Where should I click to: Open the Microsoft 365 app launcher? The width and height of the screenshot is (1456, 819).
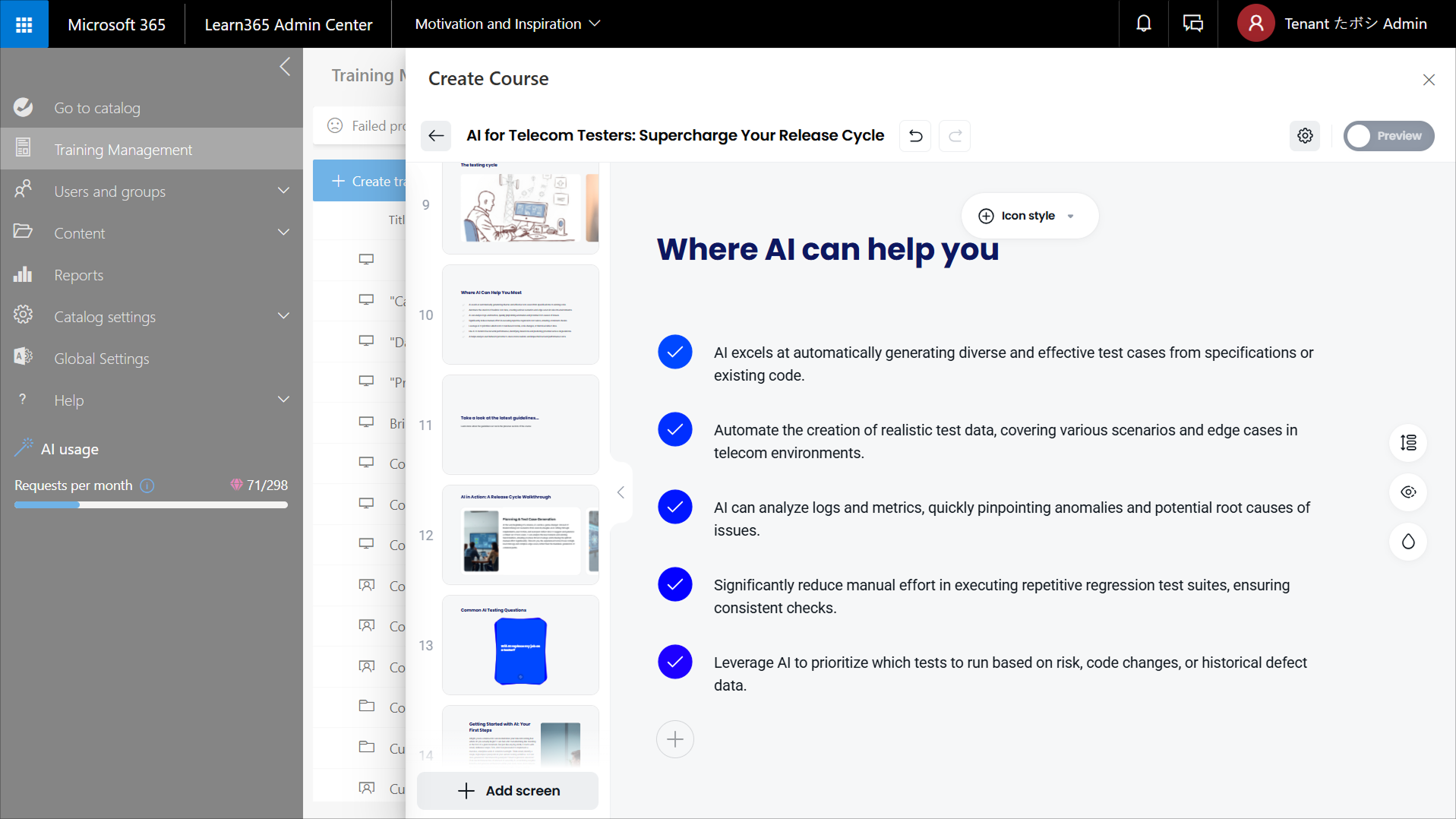coord(24,24)
